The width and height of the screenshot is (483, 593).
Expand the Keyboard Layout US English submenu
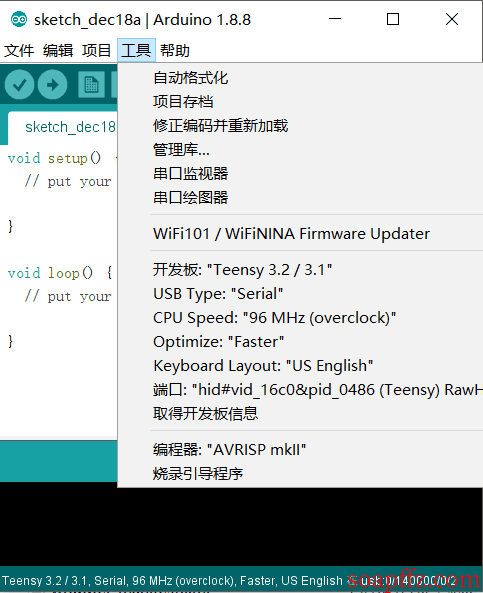click(300, 365)
